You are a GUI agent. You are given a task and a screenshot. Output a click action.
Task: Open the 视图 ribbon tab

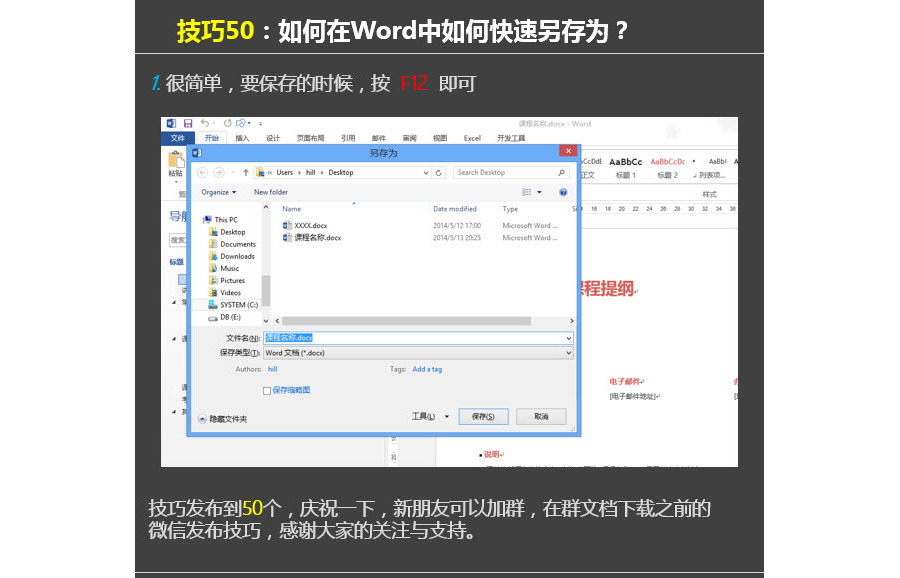[440, 138]
